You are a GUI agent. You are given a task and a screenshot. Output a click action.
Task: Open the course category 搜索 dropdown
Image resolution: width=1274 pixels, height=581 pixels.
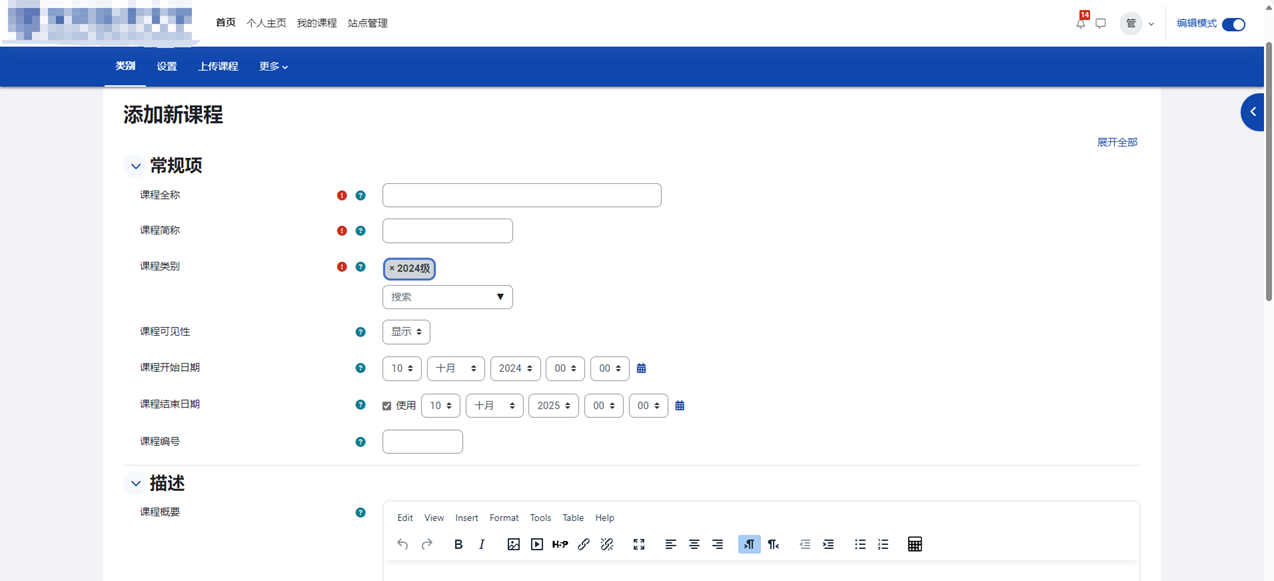(x=447, y=297)
